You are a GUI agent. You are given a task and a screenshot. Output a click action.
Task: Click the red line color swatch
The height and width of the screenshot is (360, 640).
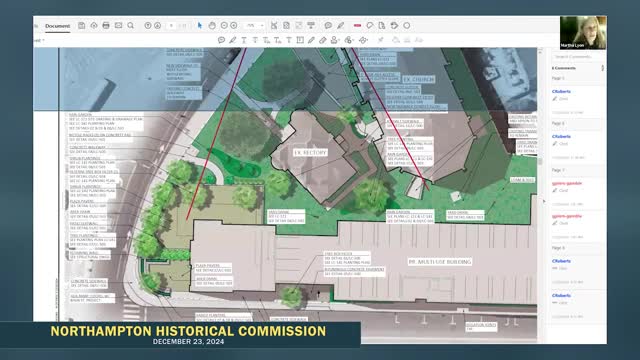click(357, 25)
